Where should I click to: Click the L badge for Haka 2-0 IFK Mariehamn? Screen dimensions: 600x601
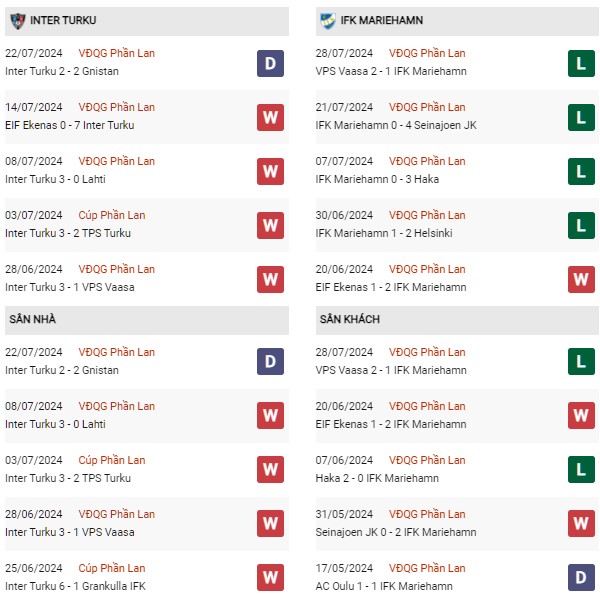581,470
